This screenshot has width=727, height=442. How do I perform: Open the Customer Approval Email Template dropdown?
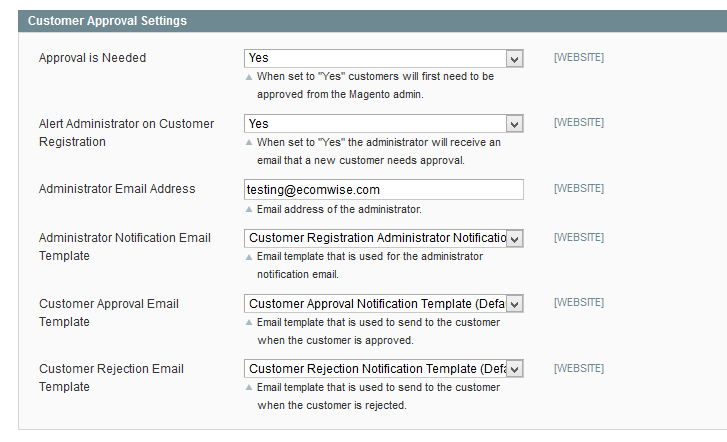coord(383,304)
